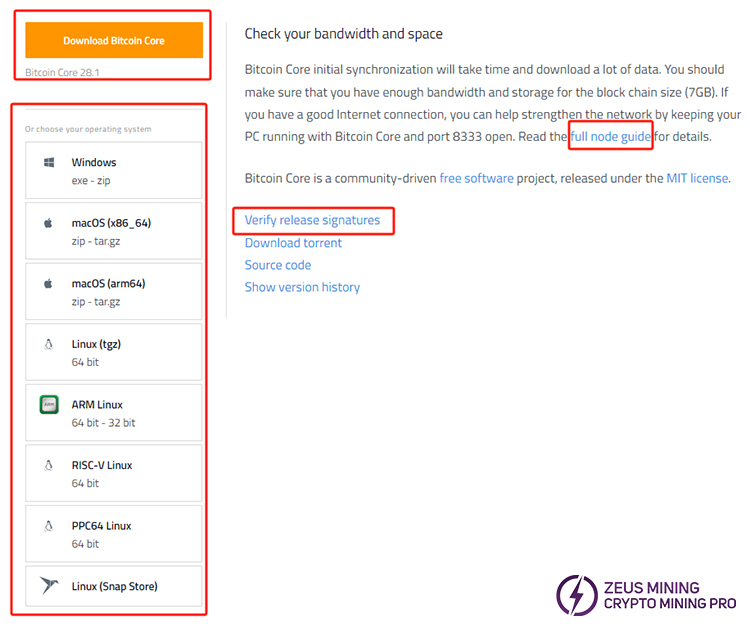Click the Snap Store bird icon
750x627 pixels.
point(48,586)
